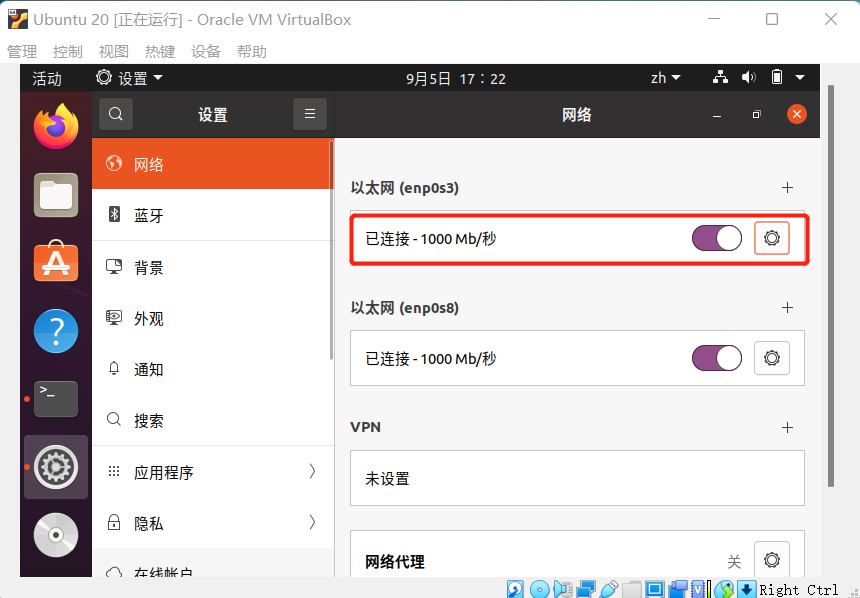860x598 pixels.
Task: Launch Ubuntu Software from the dock
Action: (x=56, y=262)
